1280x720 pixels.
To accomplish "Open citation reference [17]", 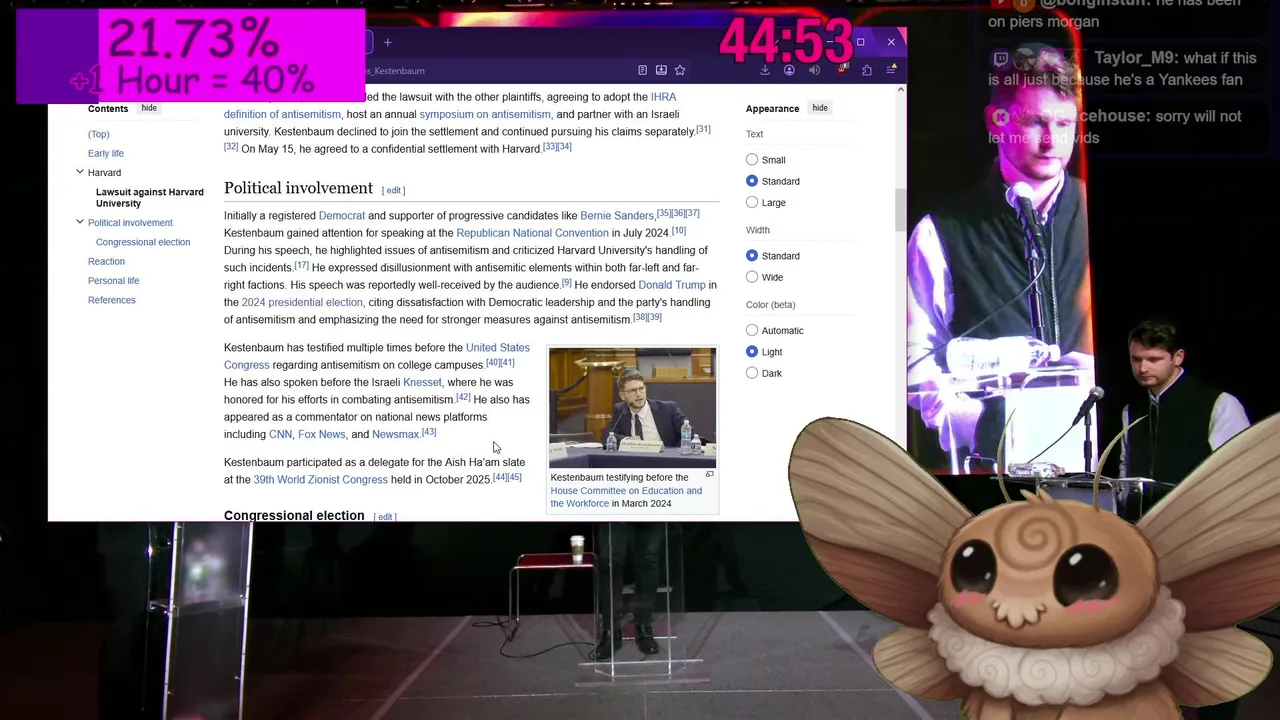I will coord(301,265).
